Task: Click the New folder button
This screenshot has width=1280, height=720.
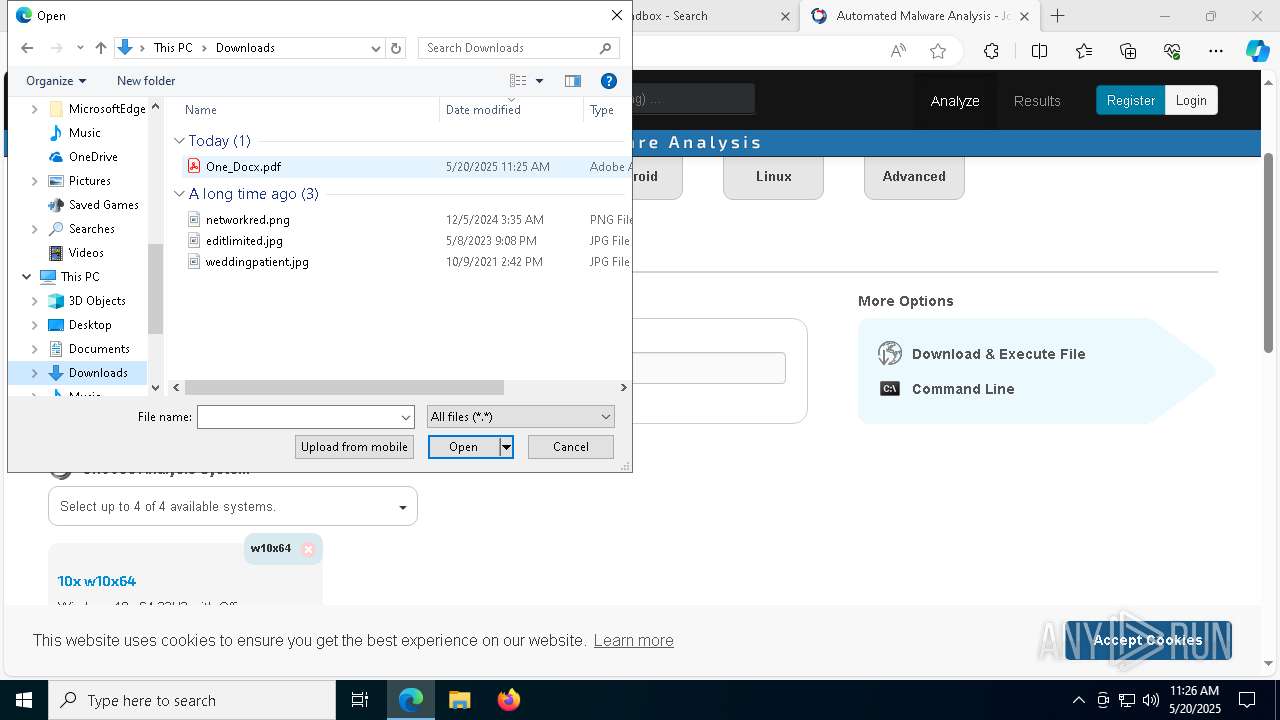Action: [146, 81]
